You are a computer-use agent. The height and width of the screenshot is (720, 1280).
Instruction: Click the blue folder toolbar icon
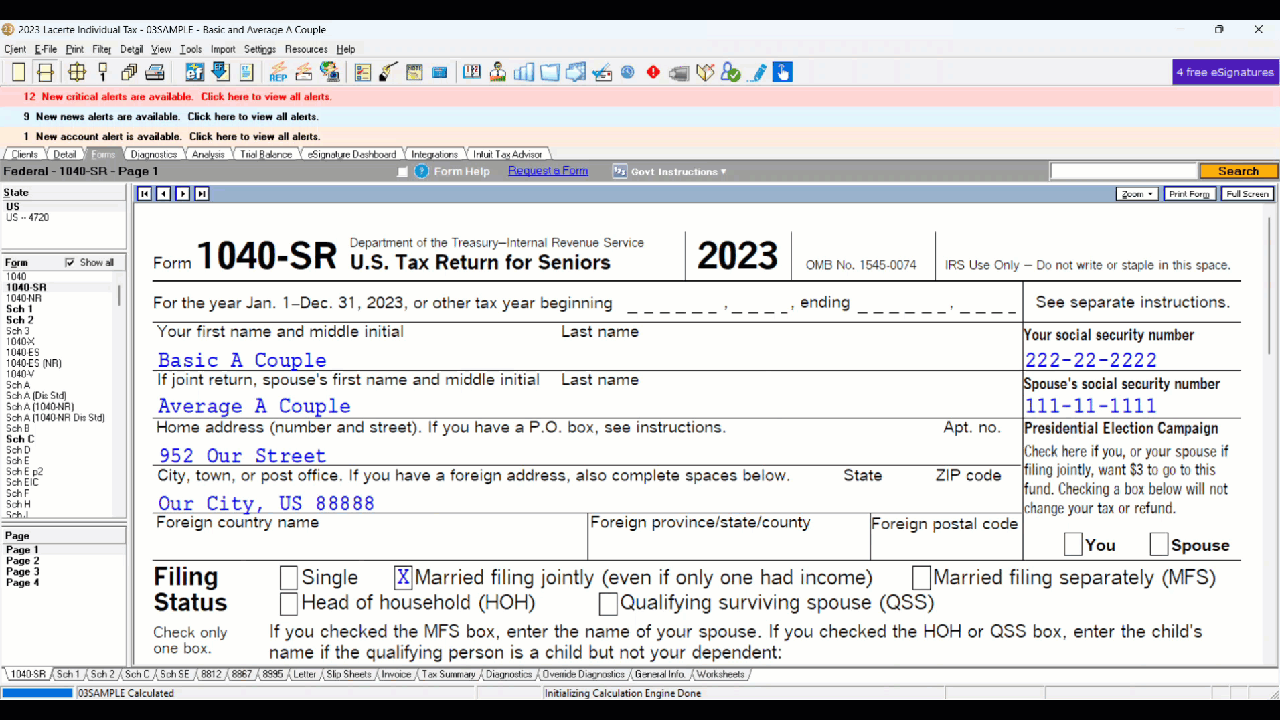(549, 72)
